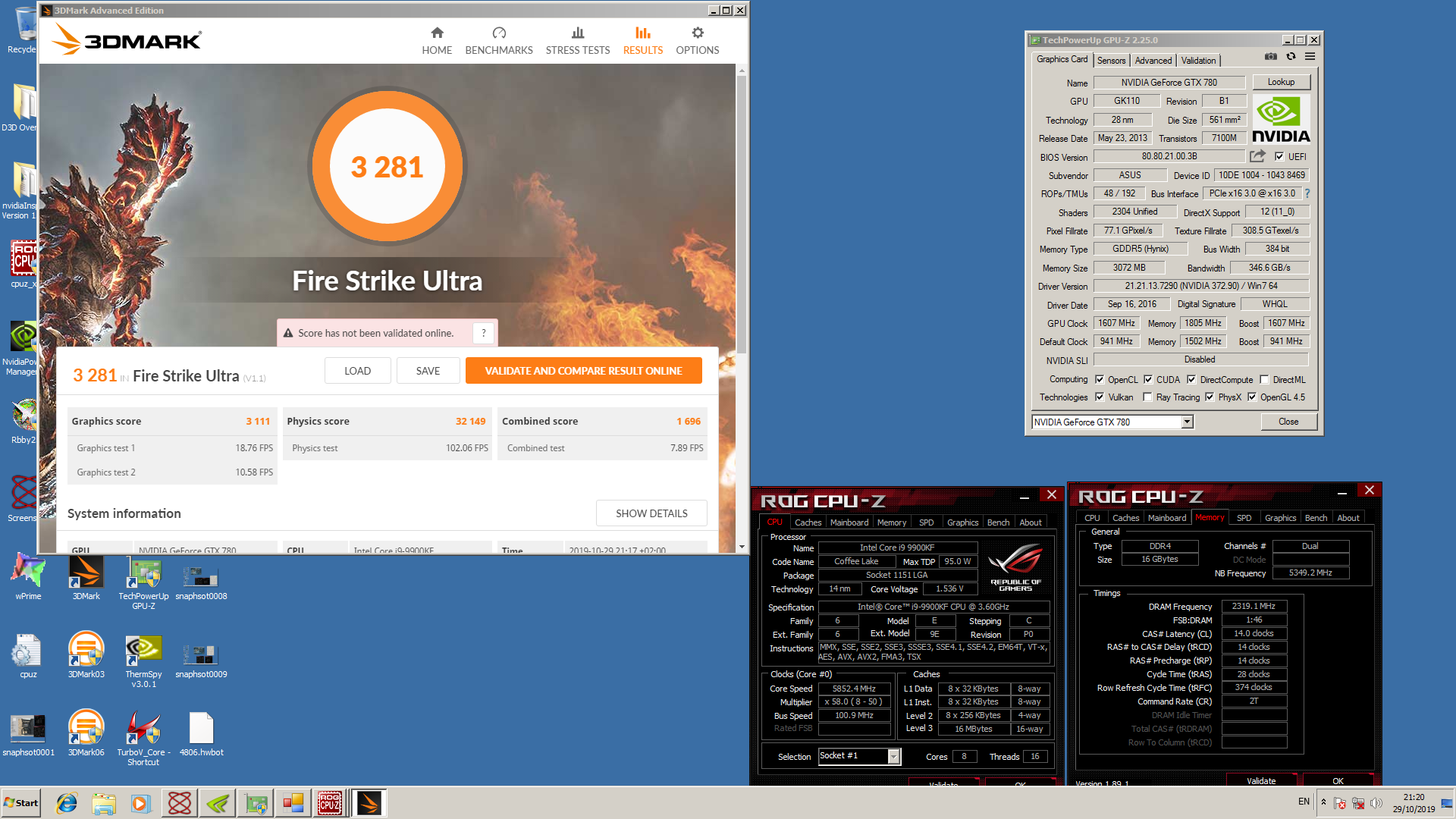Click bus interface question mark in GPU-Z

[x=1307, y=193]
